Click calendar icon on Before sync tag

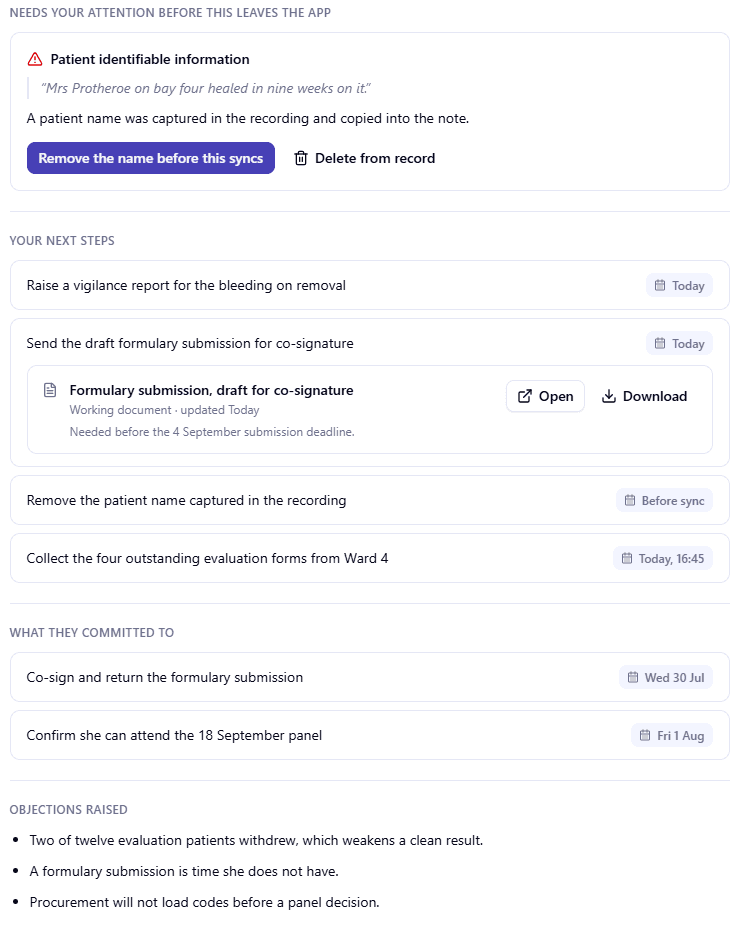point(630,500)
